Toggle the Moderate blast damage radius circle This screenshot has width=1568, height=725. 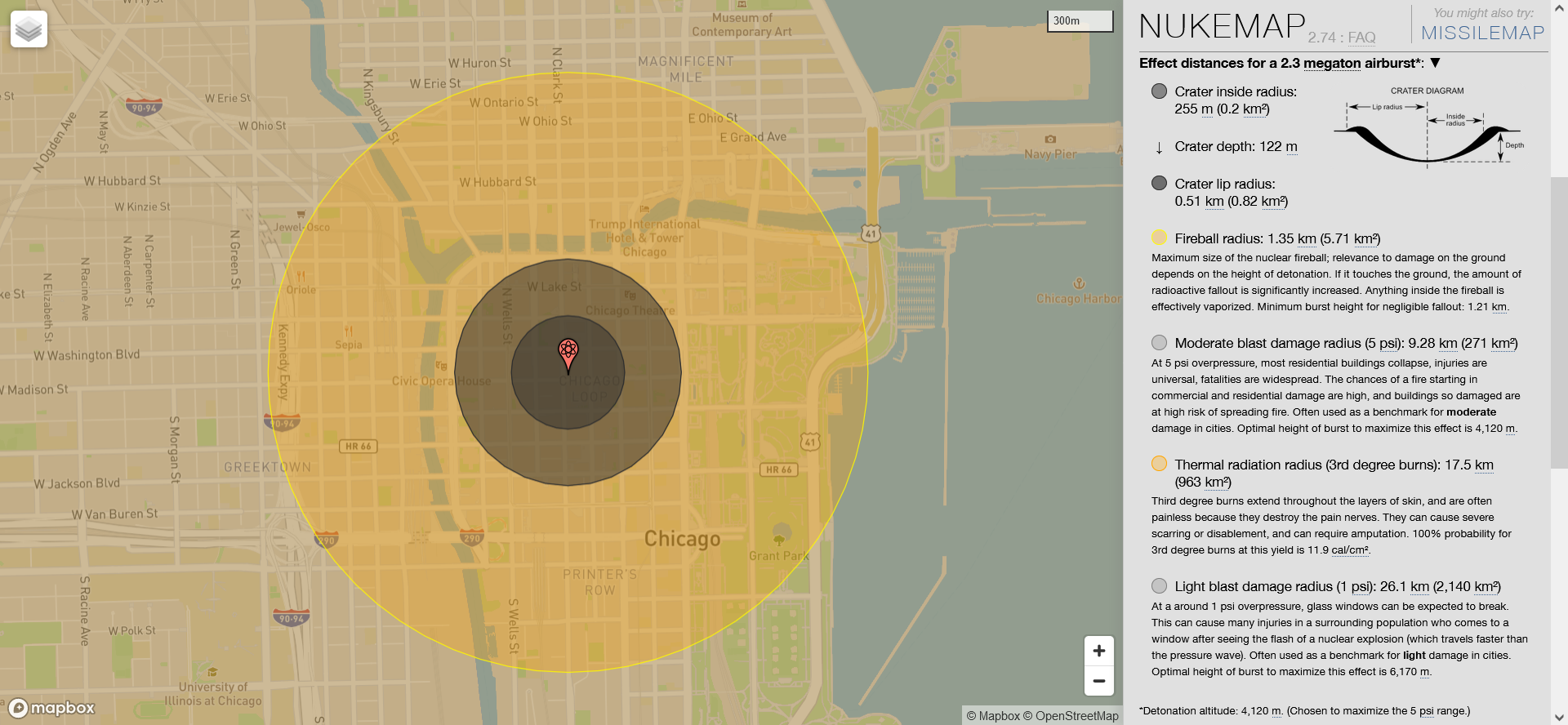click(x=1159, y=342)
